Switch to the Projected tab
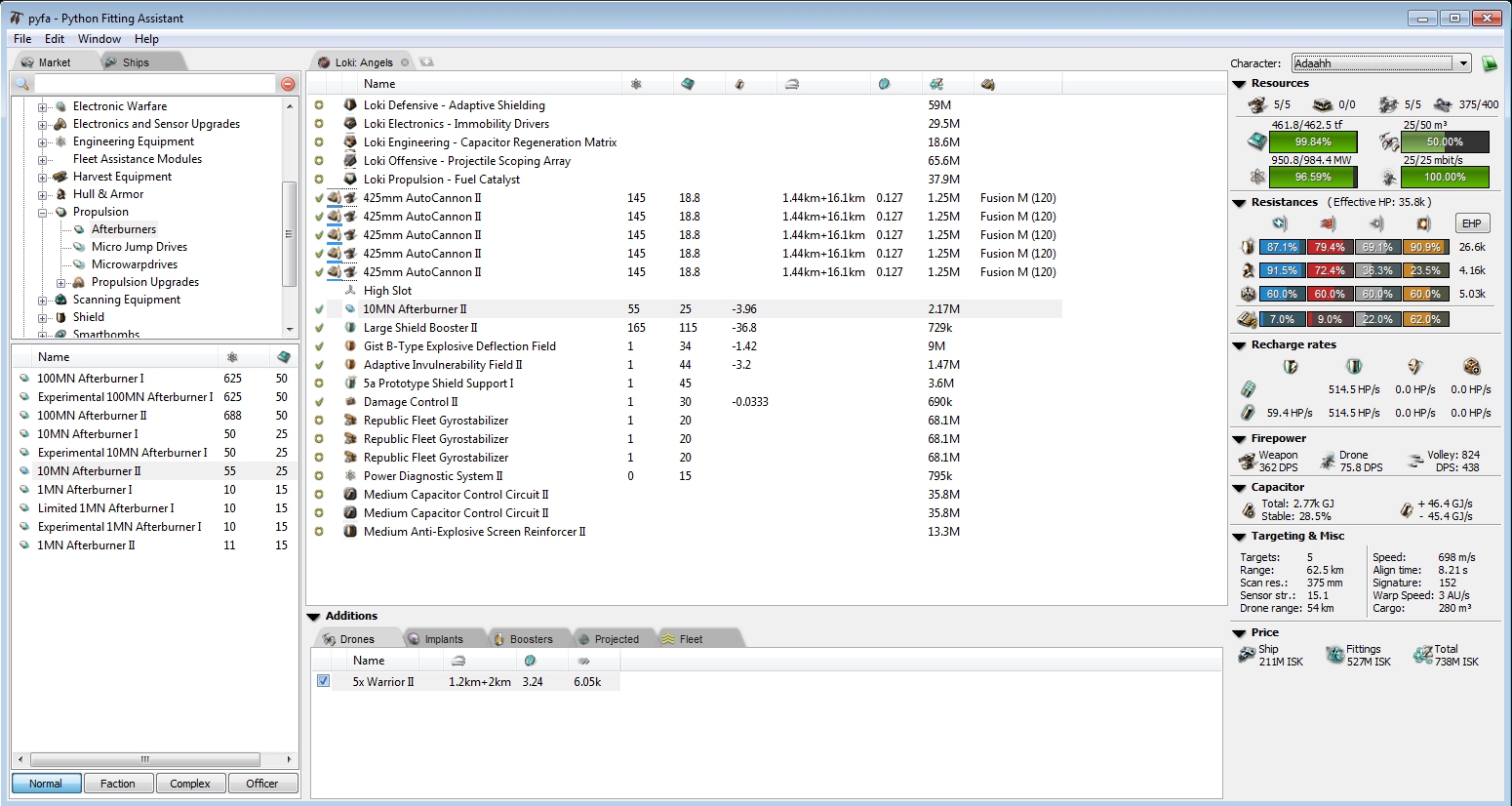The width and height of the screenshot is (1512, 806). [617, 639]
